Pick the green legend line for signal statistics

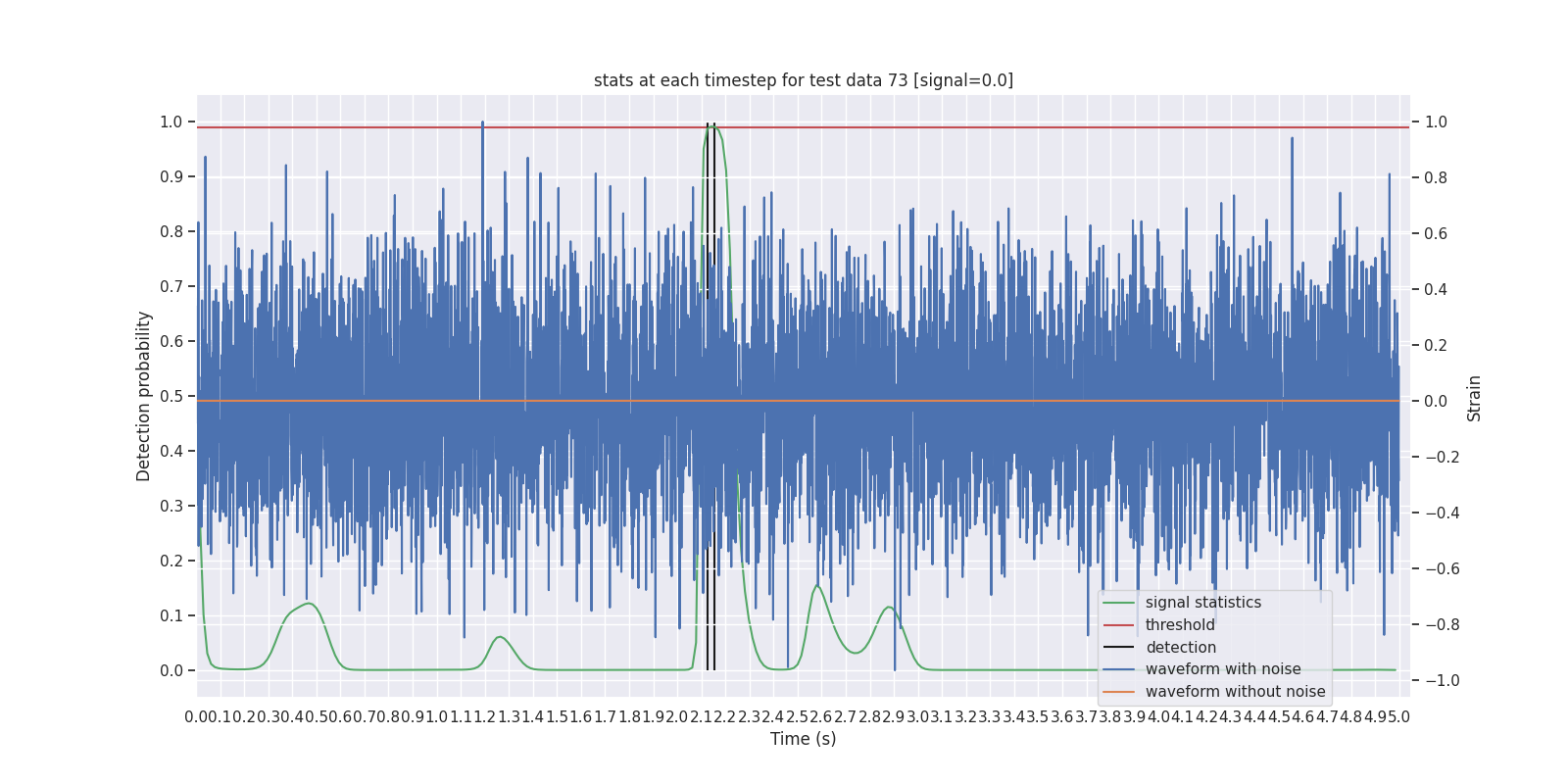click(x=1118, y=603)
